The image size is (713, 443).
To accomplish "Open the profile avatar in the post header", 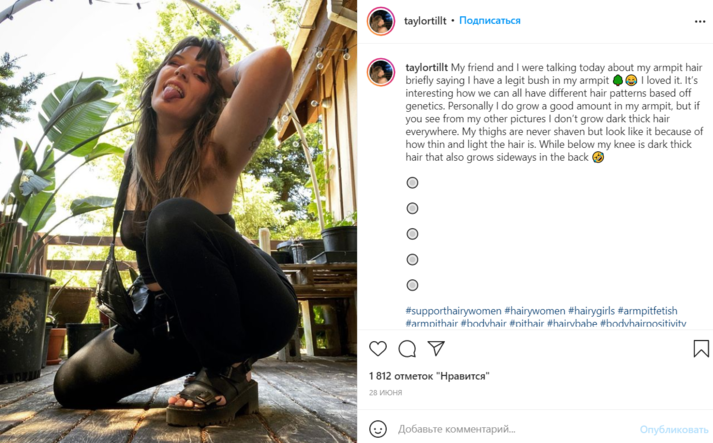I will point(381,21).
